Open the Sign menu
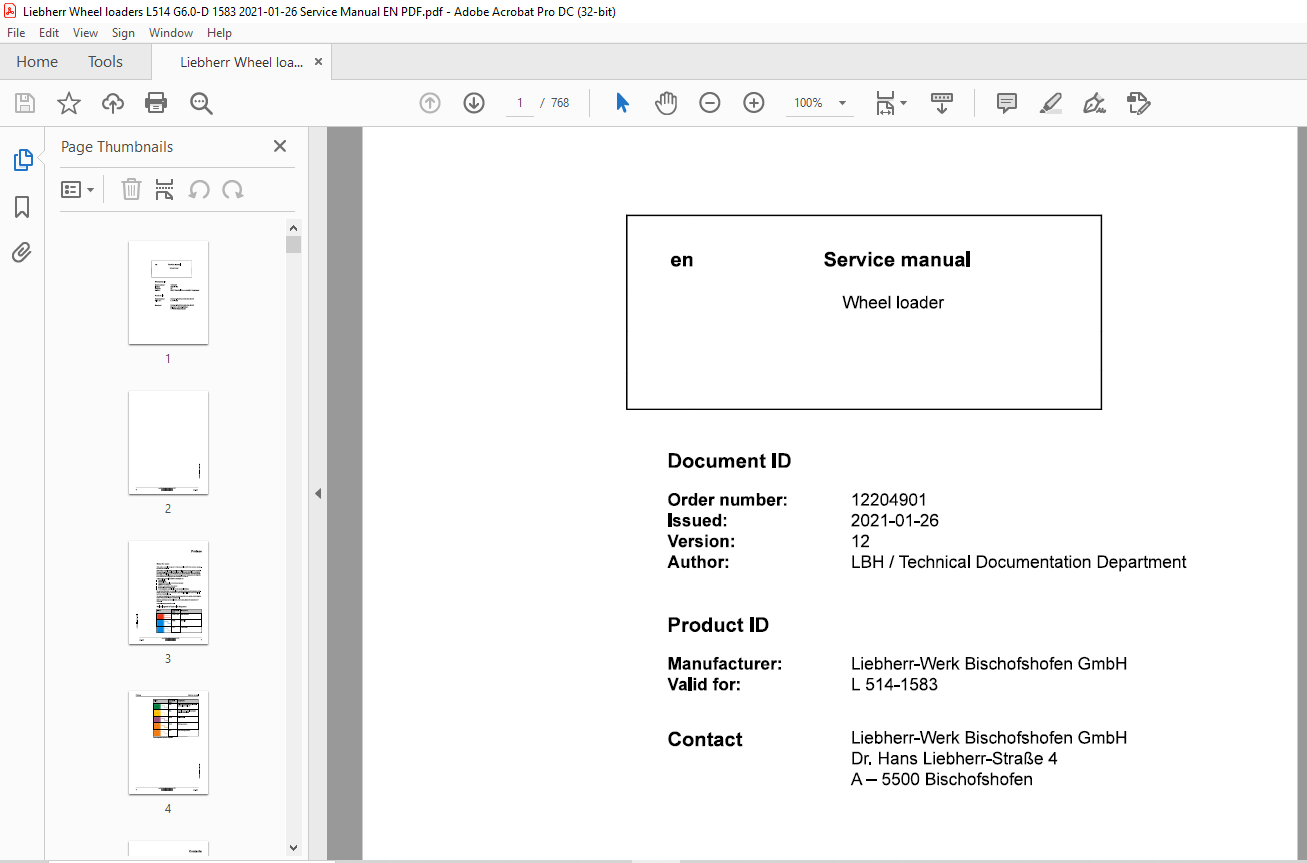Image resolution: width=1307 pixels, height=863 pixels. (123, 33)
